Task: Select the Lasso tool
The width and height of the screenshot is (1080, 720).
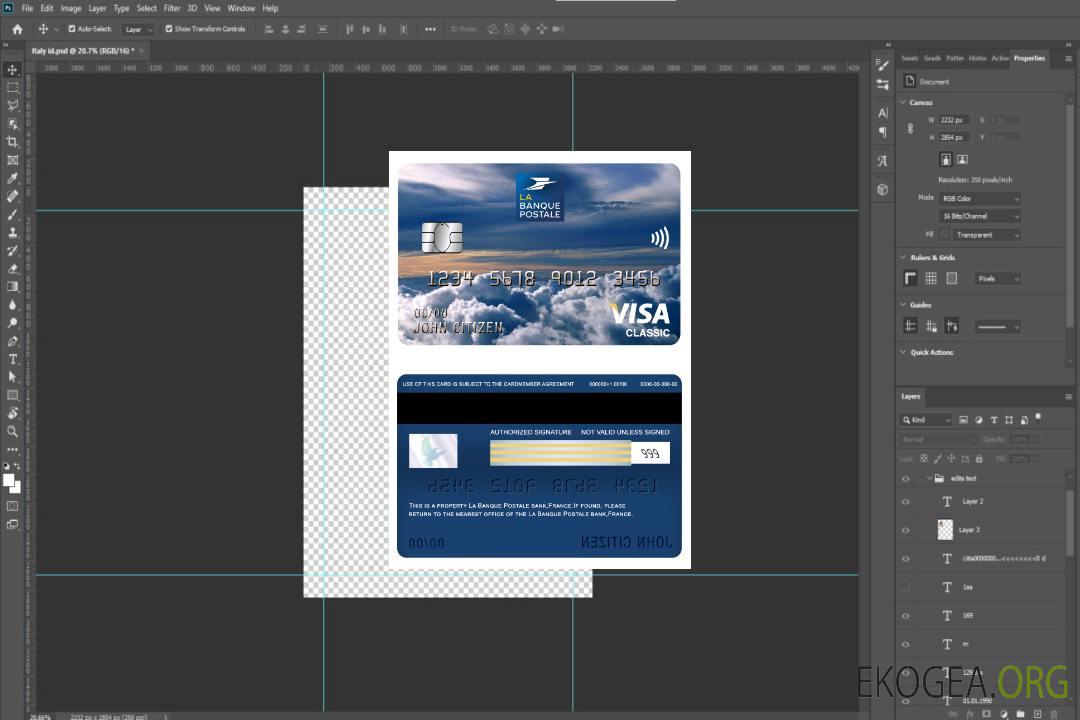Action: point(12,105)
